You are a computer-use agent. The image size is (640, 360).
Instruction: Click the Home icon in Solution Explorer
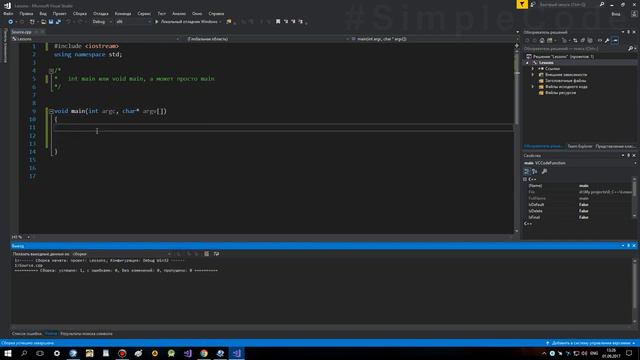[542, 40]
